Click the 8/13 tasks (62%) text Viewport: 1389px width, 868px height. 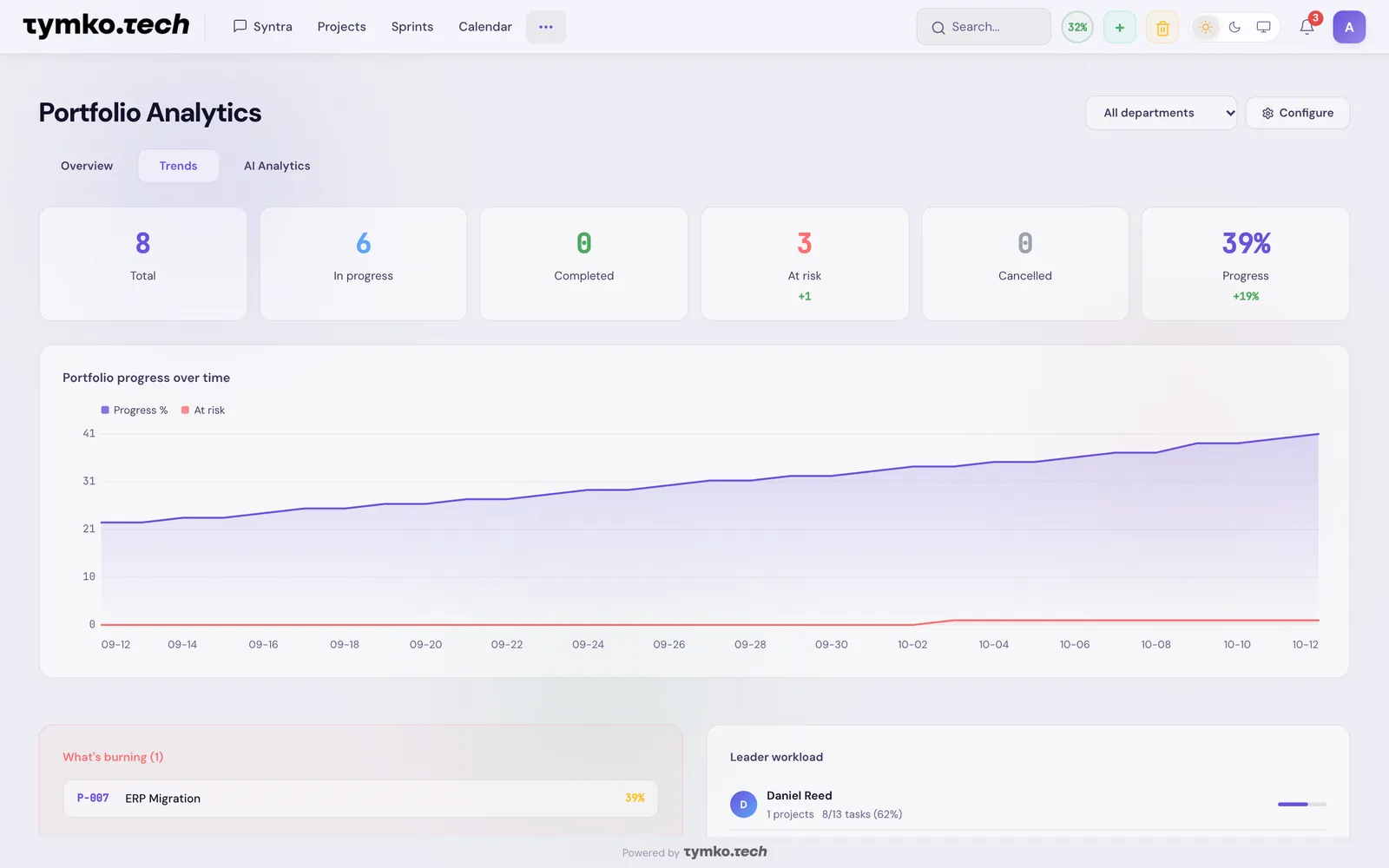tap(862, 814)
